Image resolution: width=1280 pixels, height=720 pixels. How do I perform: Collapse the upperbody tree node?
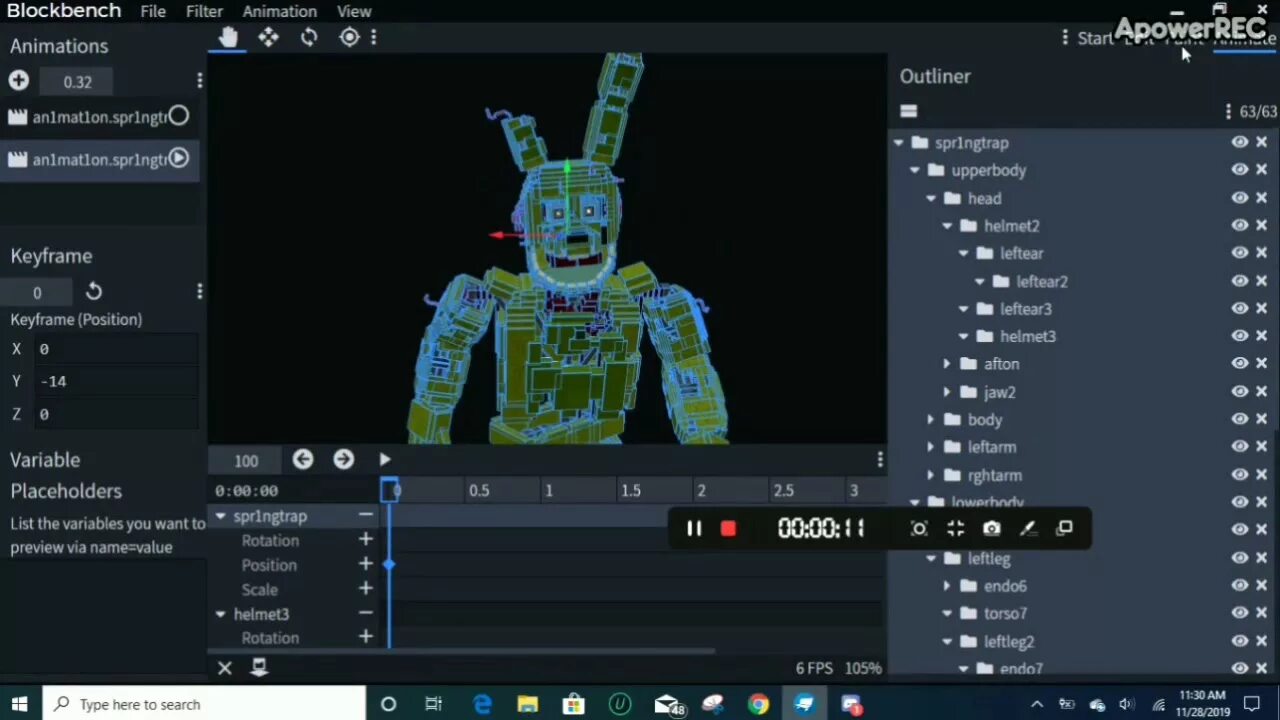click(914, 170)
